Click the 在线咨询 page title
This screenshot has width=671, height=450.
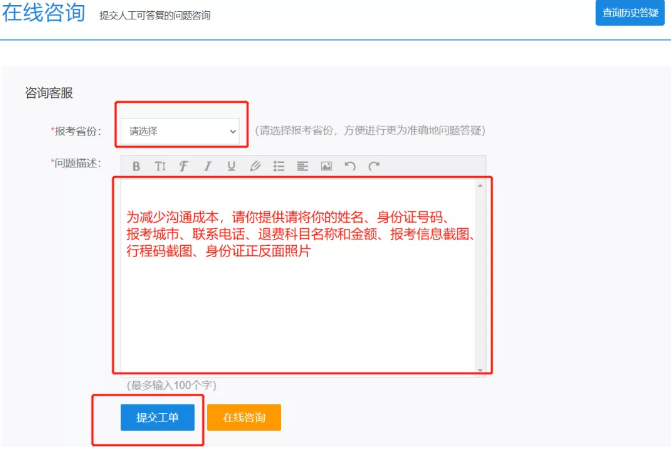tap(44, 12)
